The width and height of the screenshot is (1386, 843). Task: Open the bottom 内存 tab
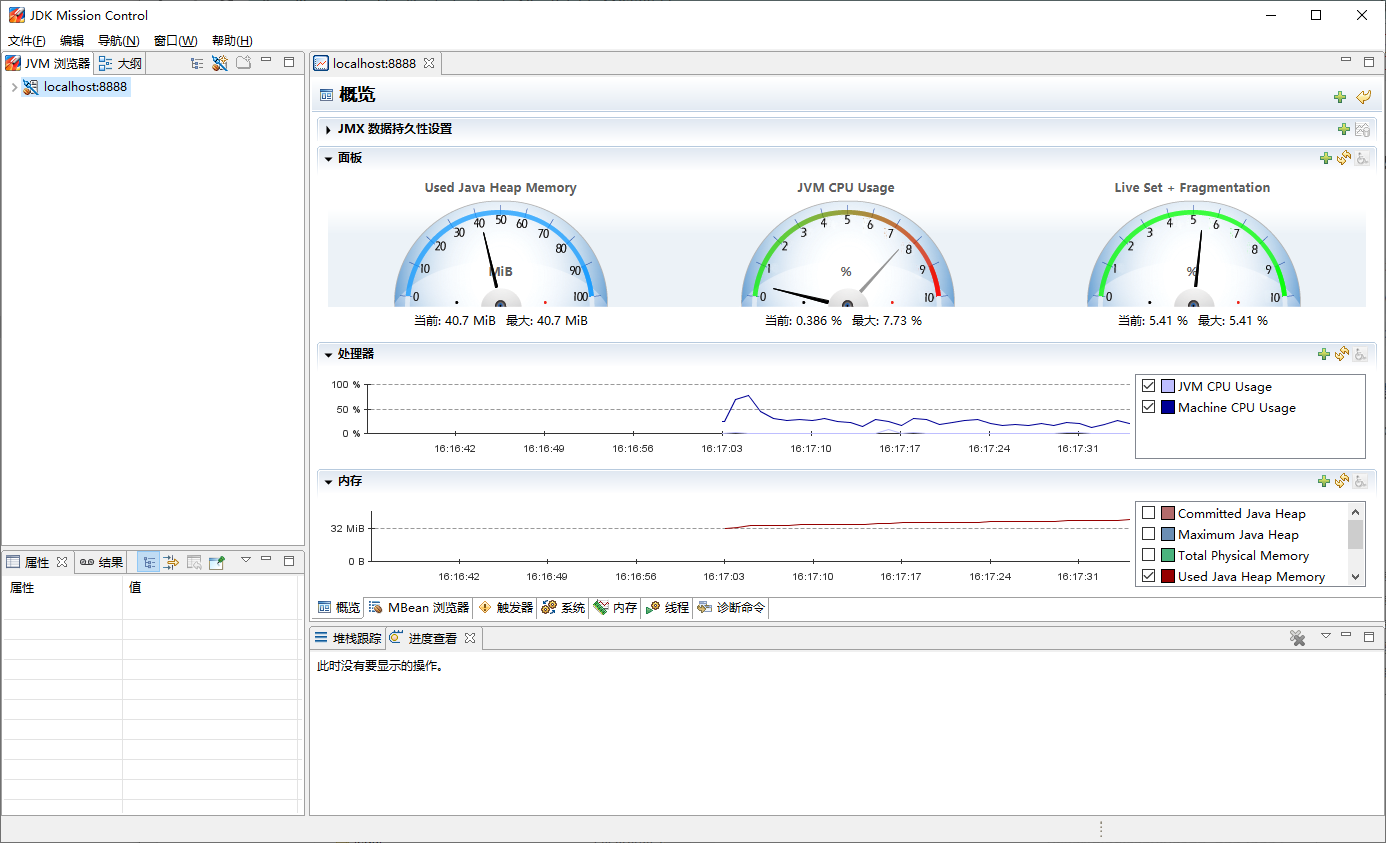(x=615, y=607)
